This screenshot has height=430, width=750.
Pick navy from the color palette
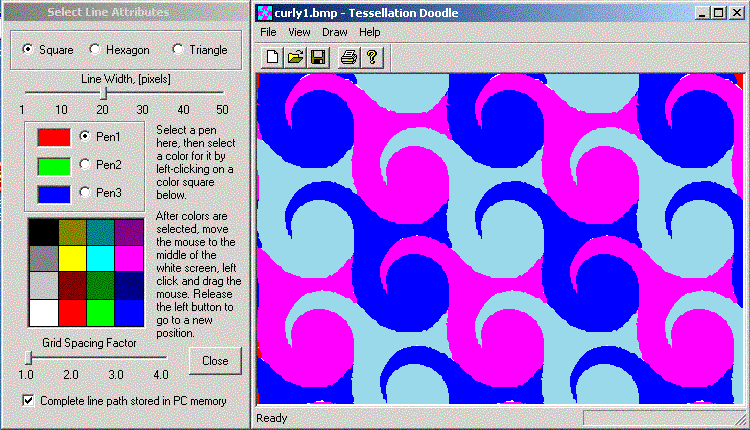pyautogui.click(x=129, y=286)
